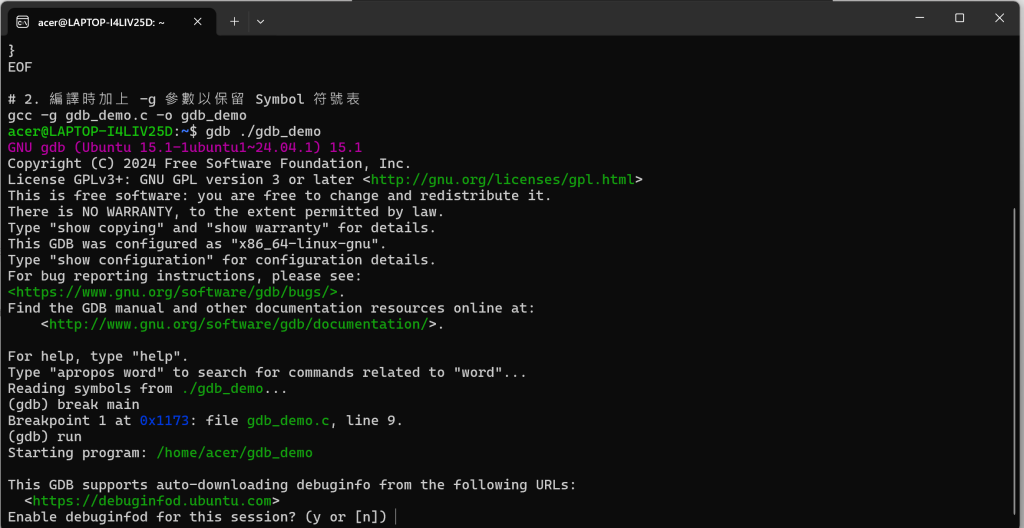The width and height of the screenshot is (1024, 528).
Task: Open the debuginfod.ubuntu.com link
Action: [x=152, y=501]
